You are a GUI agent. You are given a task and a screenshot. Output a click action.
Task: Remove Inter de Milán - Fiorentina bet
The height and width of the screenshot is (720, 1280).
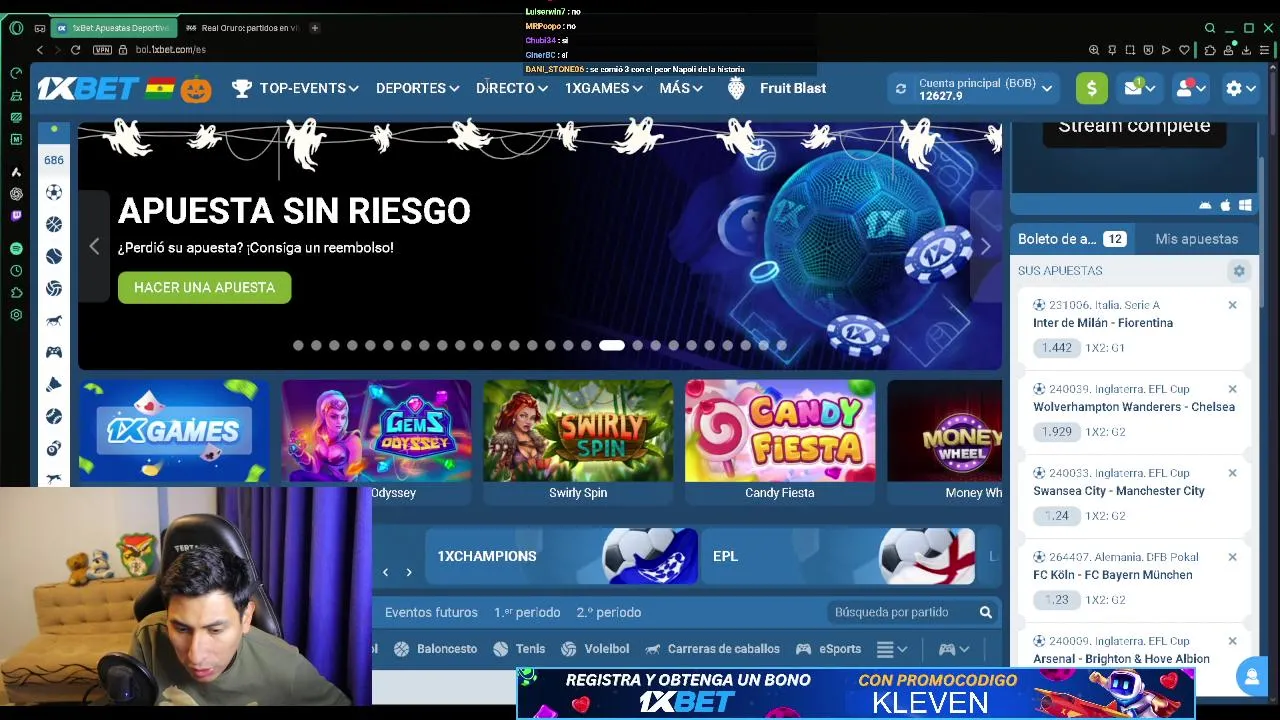pyautogui.click(x=1232, y=305)
